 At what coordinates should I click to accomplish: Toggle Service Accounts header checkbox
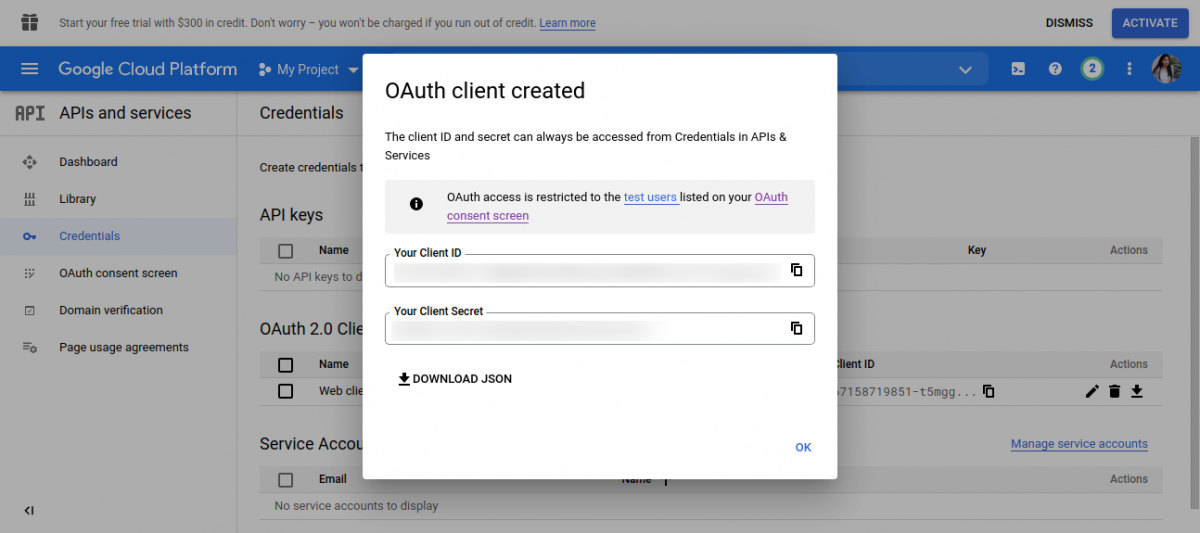[286, 480]
